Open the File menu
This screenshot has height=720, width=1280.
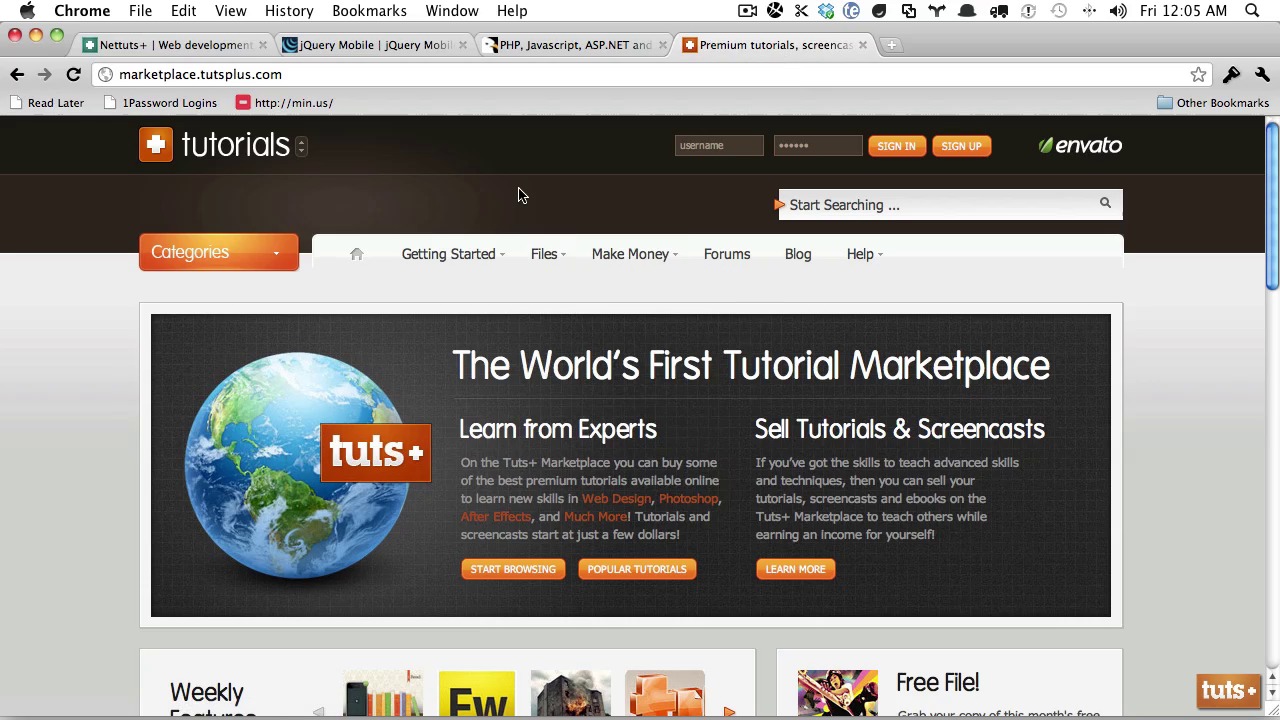(140, 11)
